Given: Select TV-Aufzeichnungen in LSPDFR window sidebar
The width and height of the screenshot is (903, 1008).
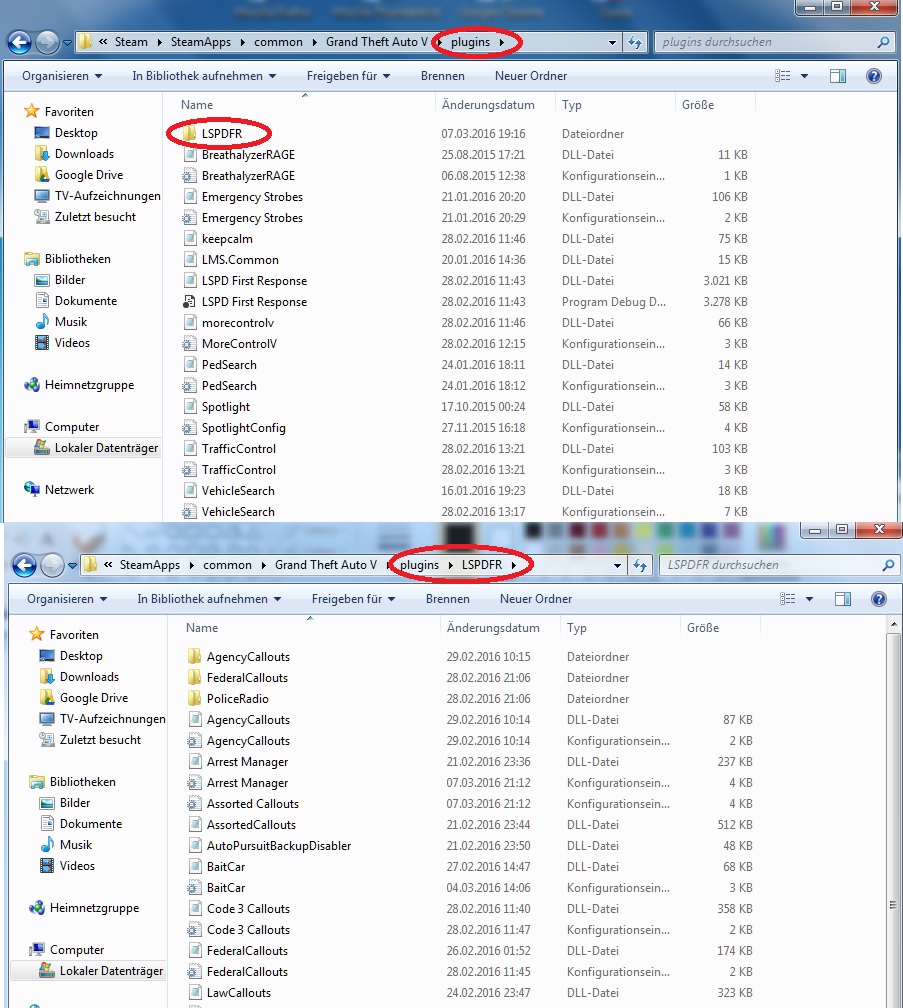Looking at the screenshot, I should pyautogui.click(x=112, y=719).
